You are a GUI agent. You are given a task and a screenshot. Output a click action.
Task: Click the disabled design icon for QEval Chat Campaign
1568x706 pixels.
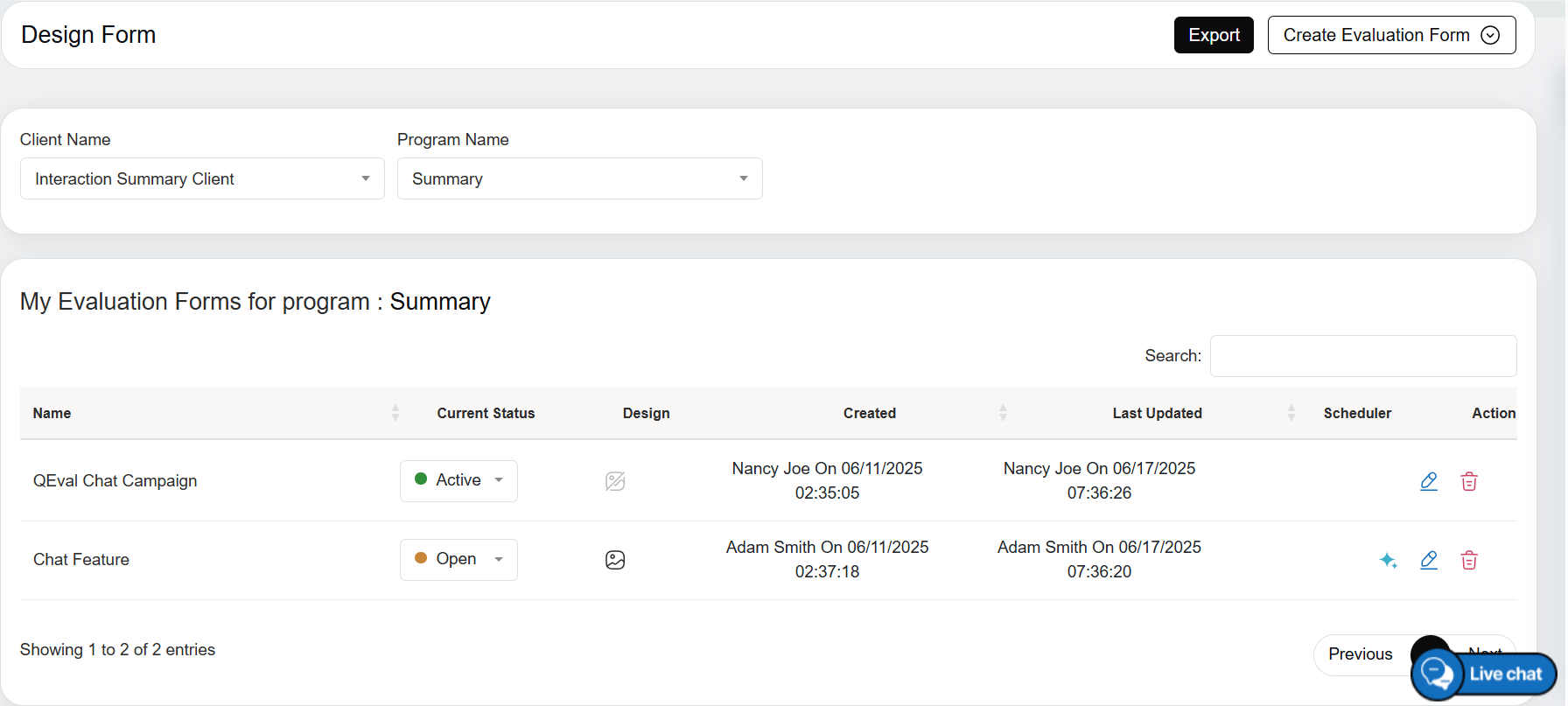[x=615, y=481]
